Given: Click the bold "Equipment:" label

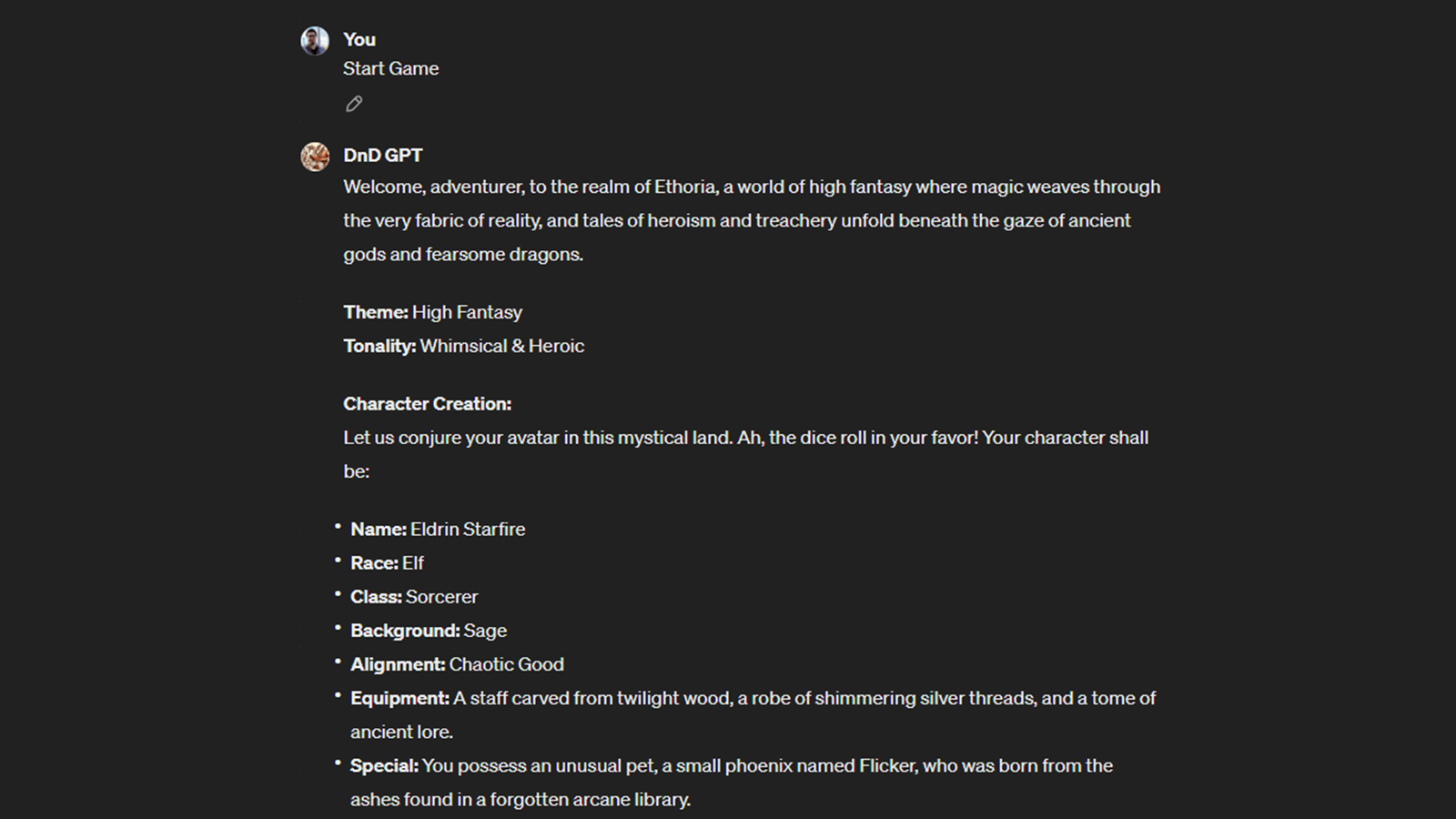Looking at the screenshot, I should 399,698.
